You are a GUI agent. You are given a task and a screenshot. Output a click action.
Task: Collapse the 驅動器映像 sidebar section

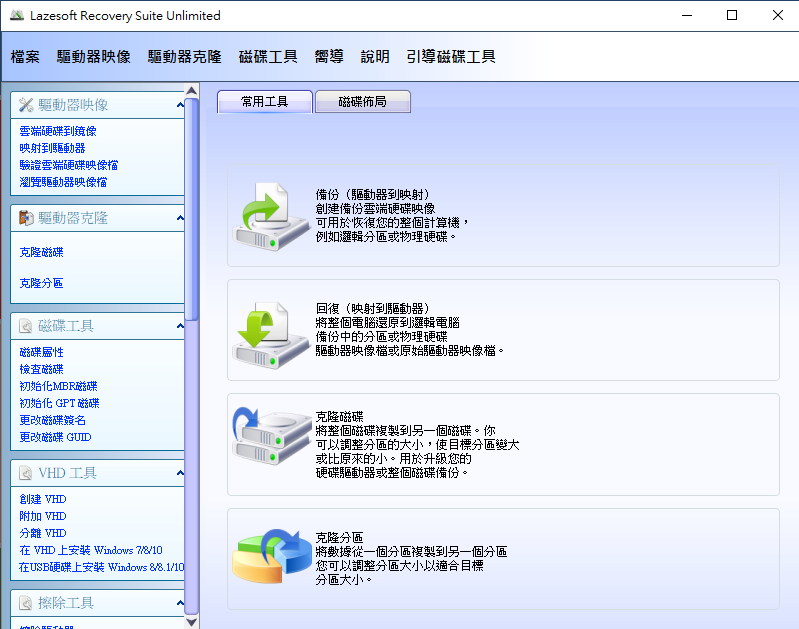pos(180,105)
